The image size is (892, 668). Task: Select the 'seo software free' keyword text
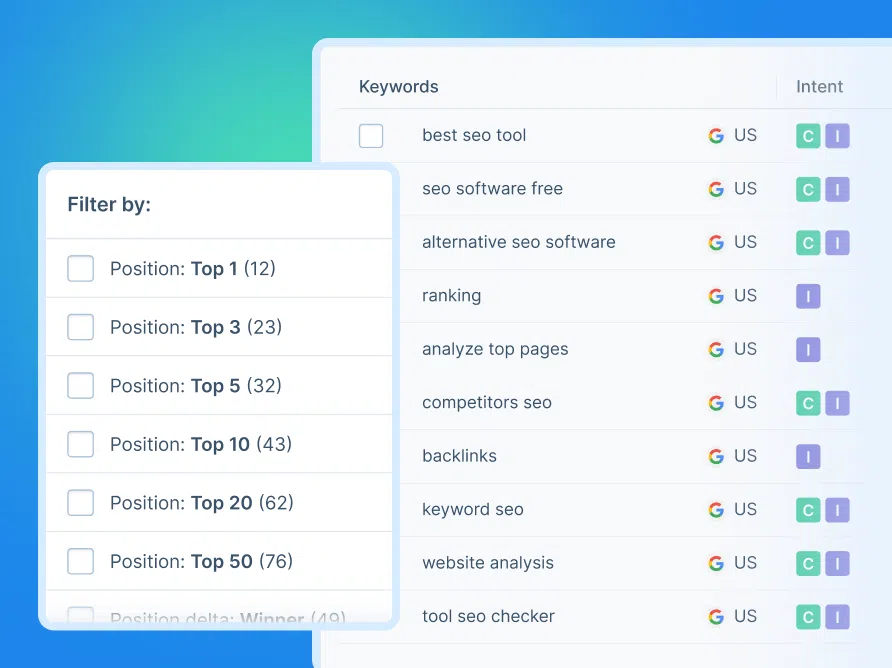coord(492,189)
